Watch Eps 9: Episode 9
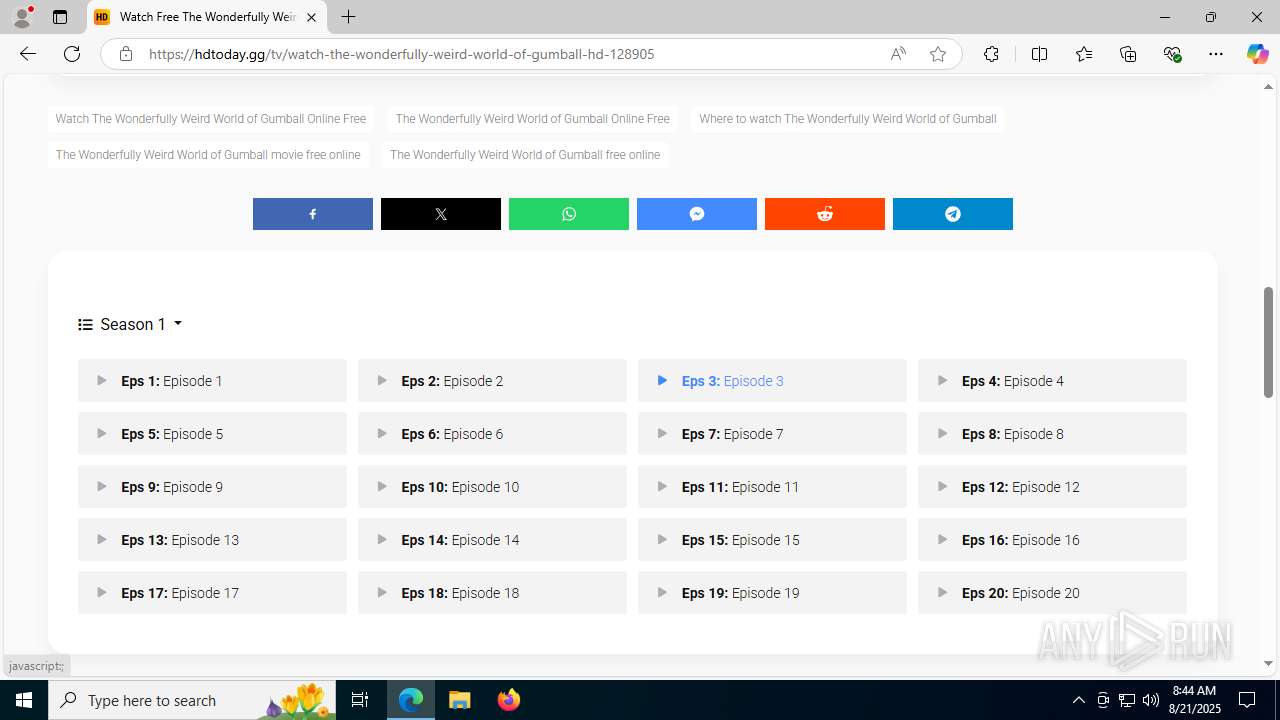 (x=212, y=487)
